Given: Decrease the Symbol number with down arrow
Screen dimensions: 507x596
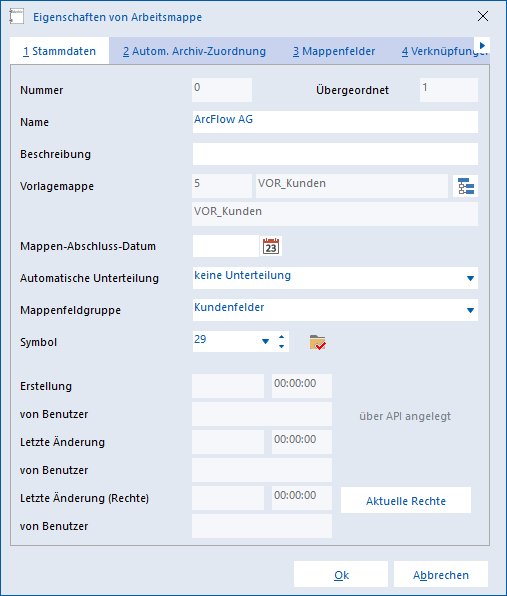Looking at the screenshot, I should [281, 346].
